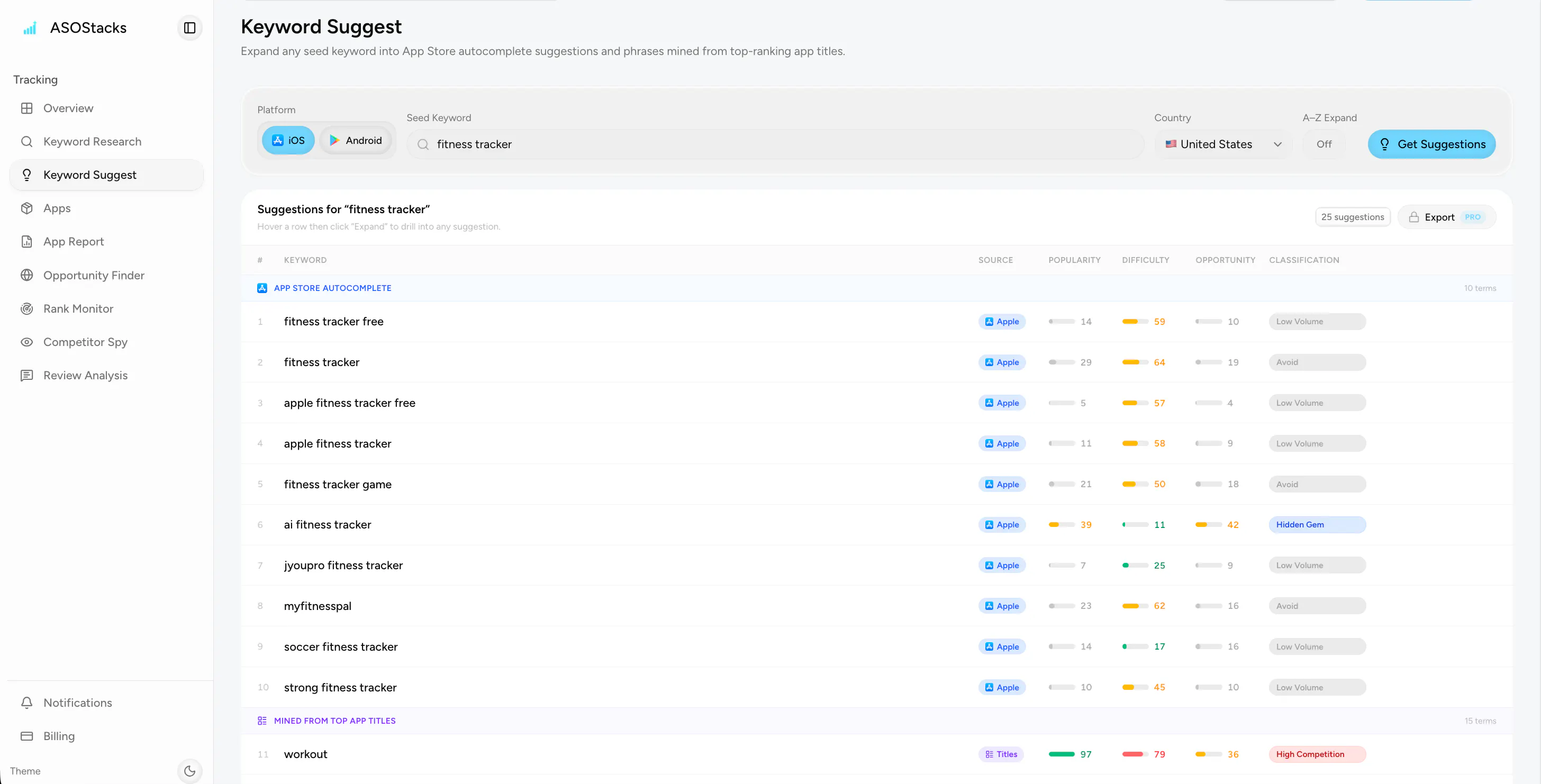1541x784 pixels.
Task: Click the ASOStacks logo icon
Action: point(29,28)
